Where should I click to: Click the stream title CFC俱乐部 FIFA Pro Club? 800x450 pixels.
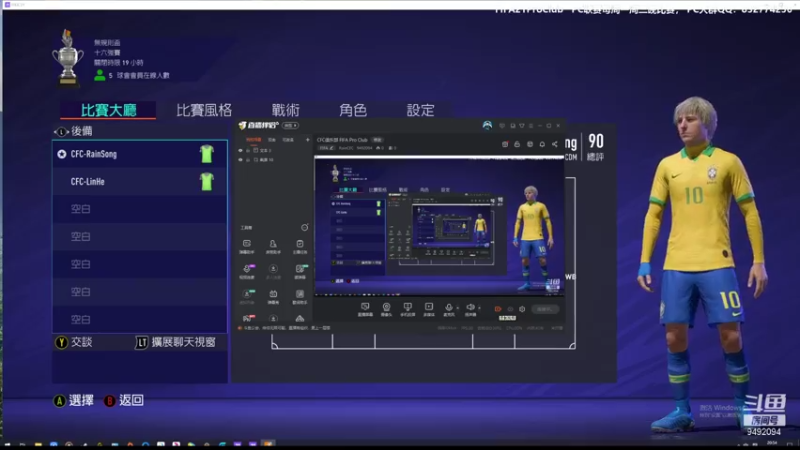(342, 140)
